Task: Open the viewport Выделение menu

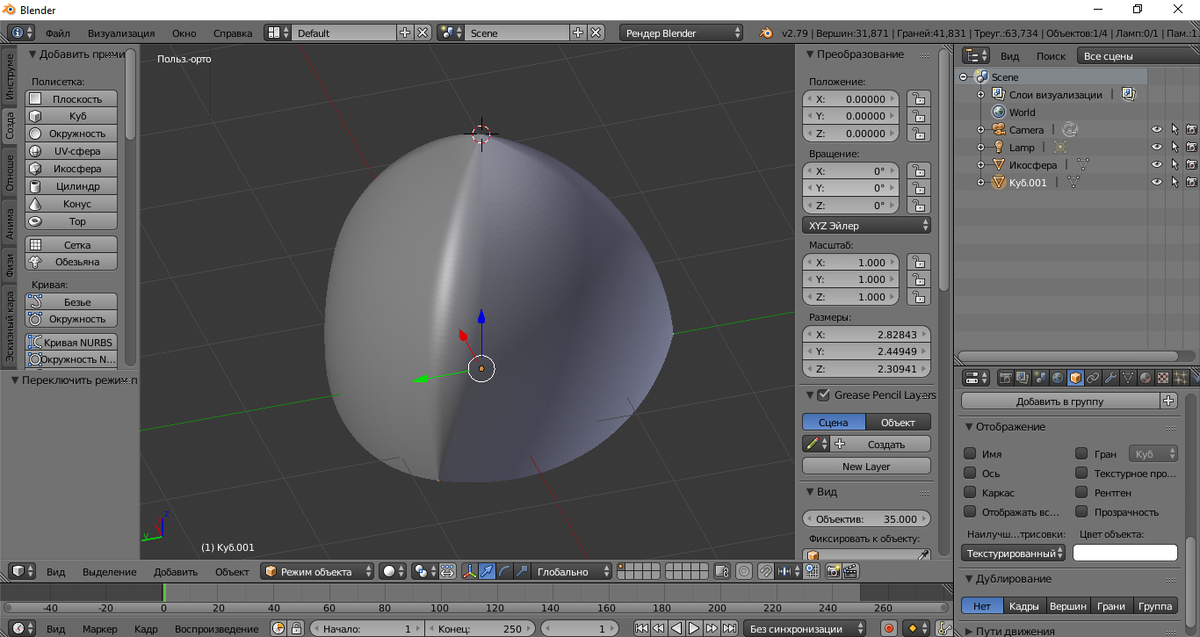Action: (x=109, y=572)
